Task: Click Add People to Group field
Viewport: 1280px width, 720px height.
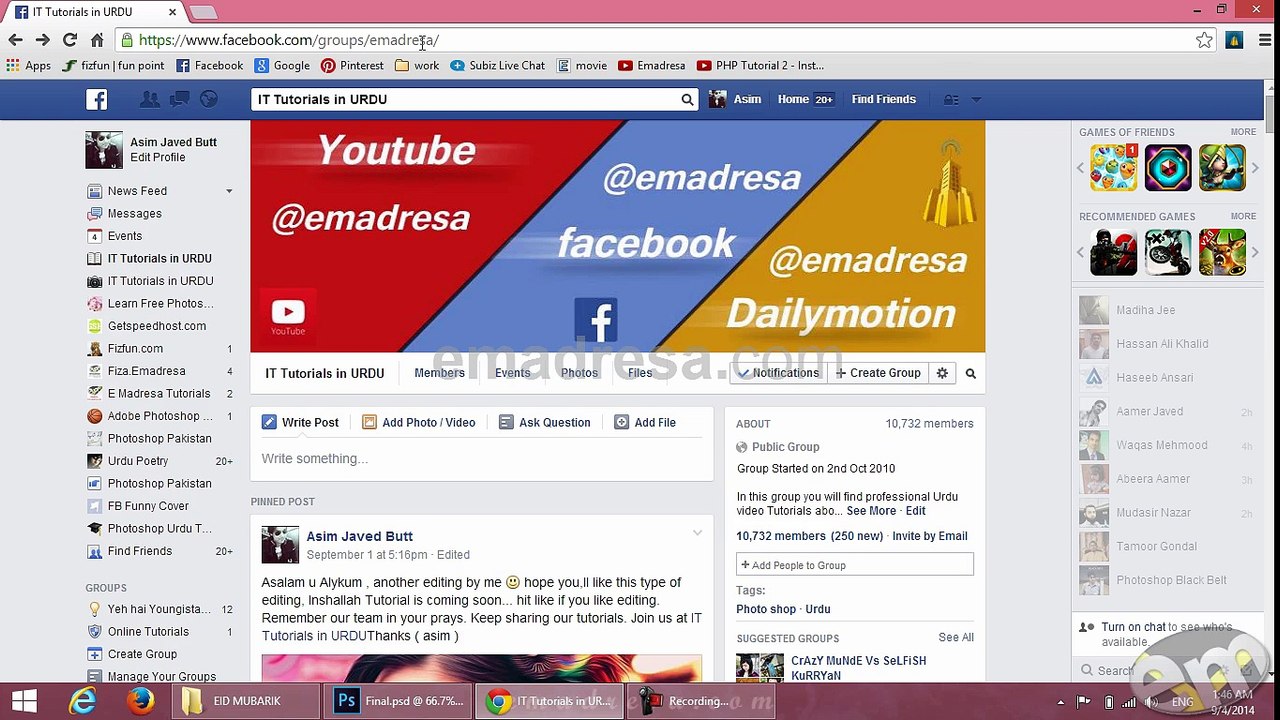Action: point(855,565)
